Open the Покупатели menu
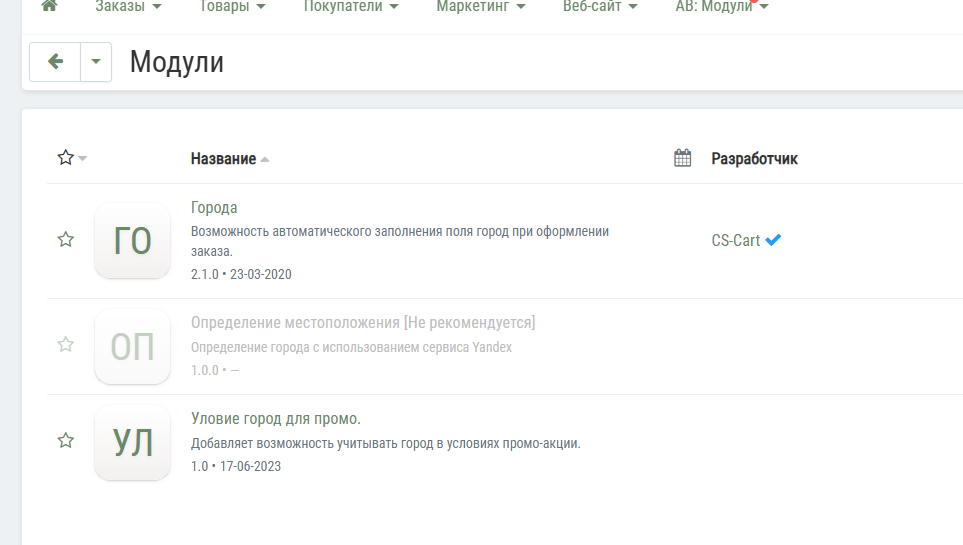This screenshot has width=963, height=545. [x=350, y=7]
